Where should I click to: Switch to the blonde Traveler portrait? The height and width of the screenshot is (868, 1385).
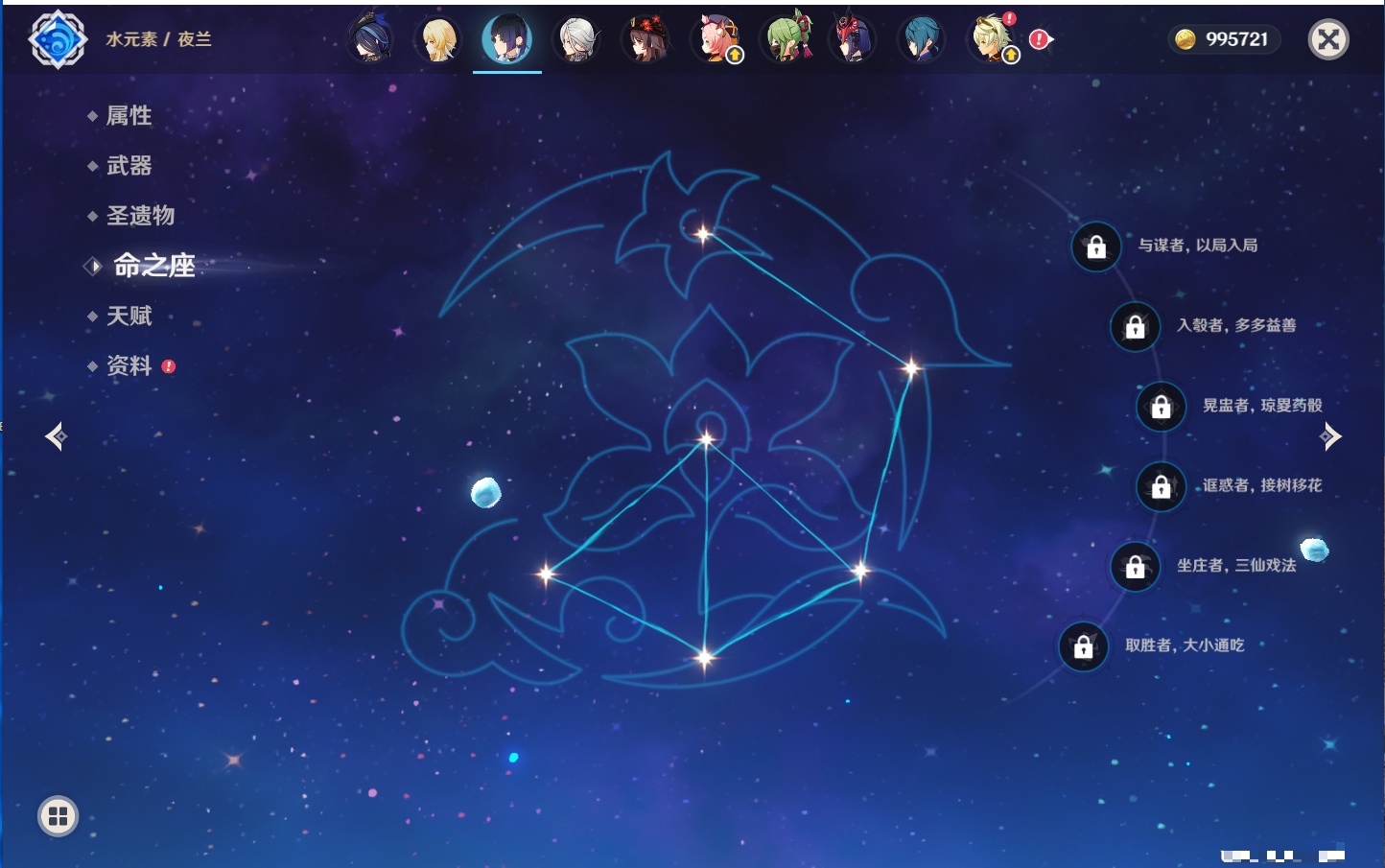tap(438, 40)
